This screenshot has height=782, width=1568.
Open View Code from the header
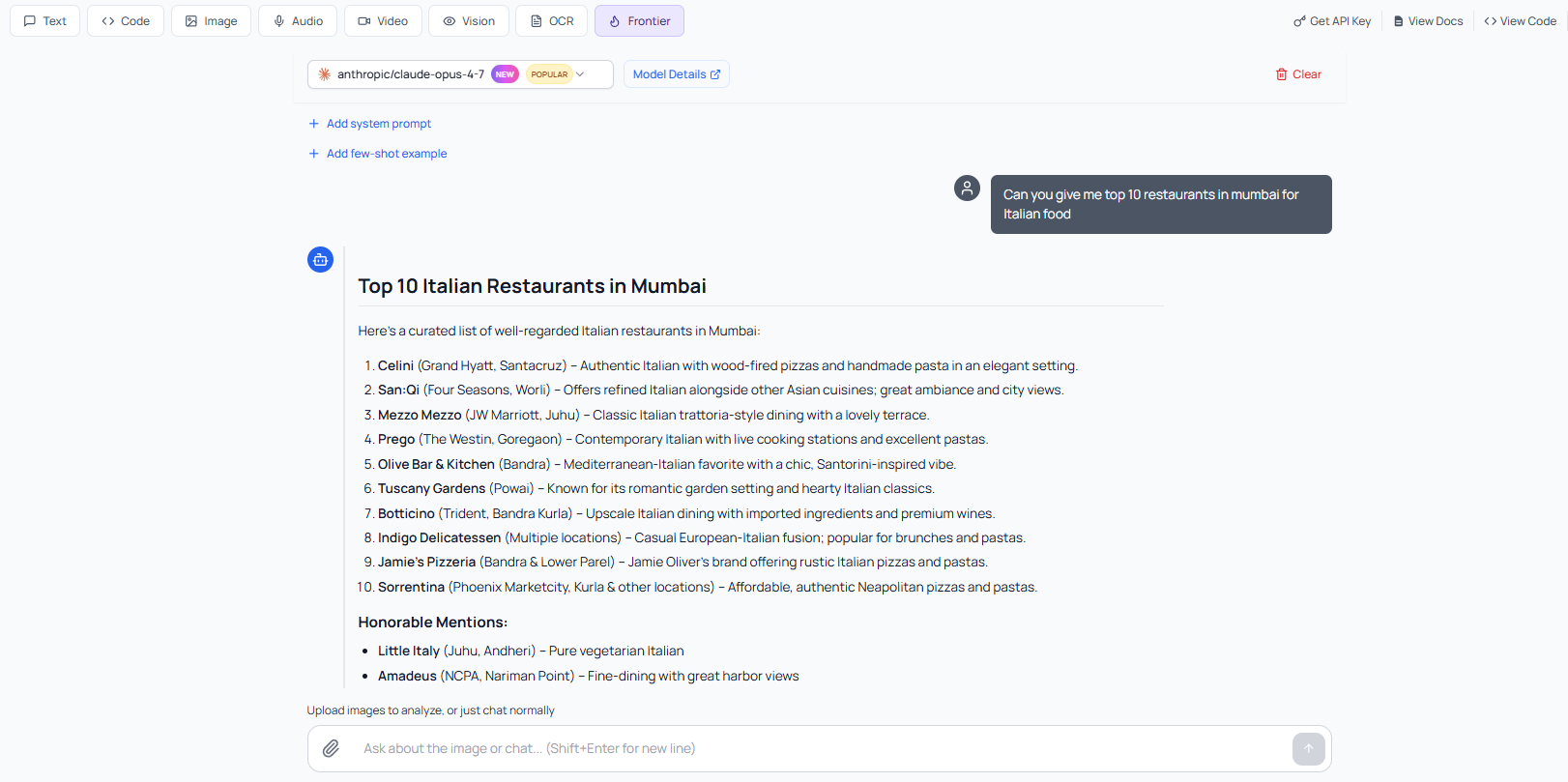[x=1520, y=21]
